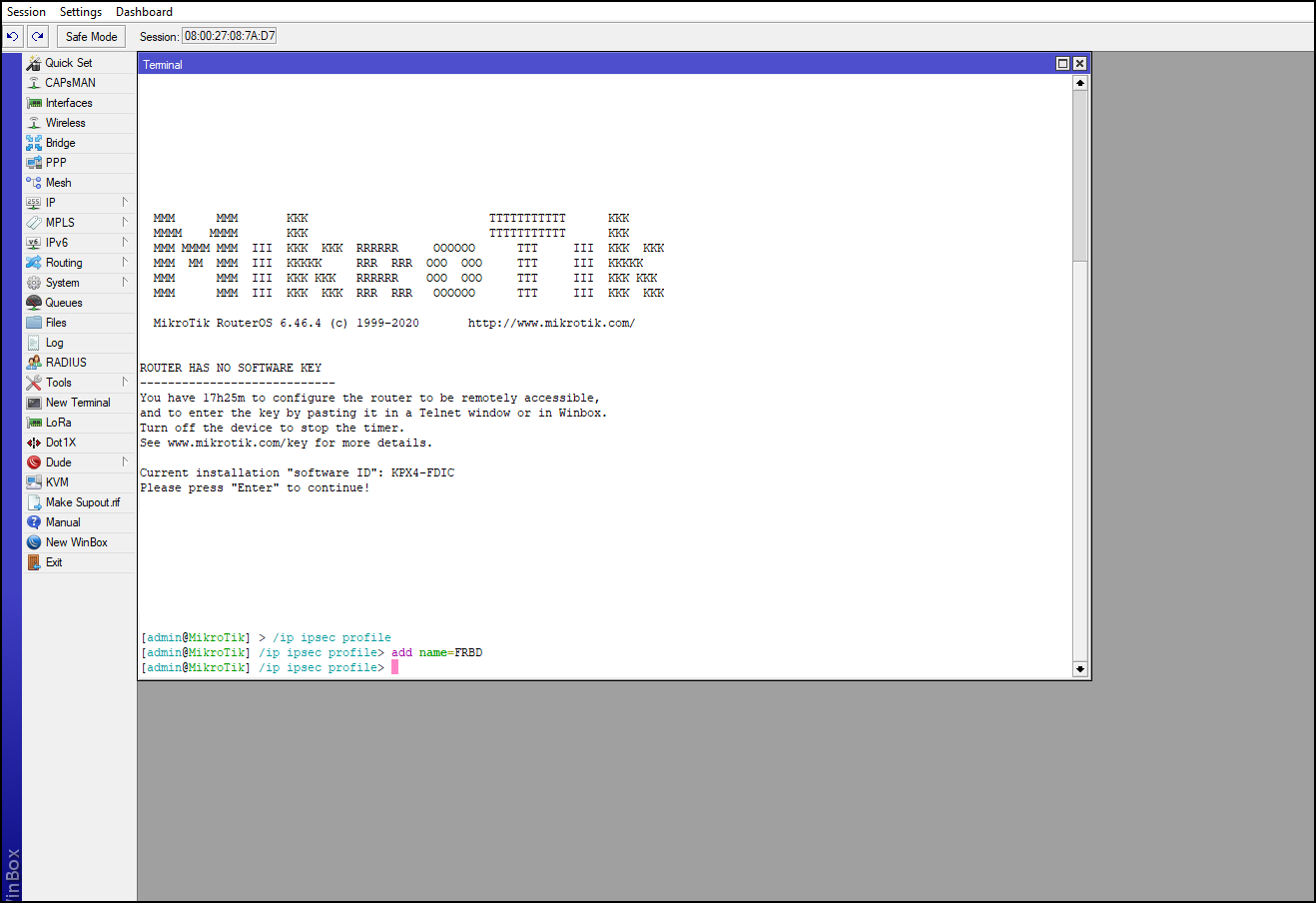This screenshot has width=1316, height=903.
Task: Open the Session menu
Action: (26, 11)
